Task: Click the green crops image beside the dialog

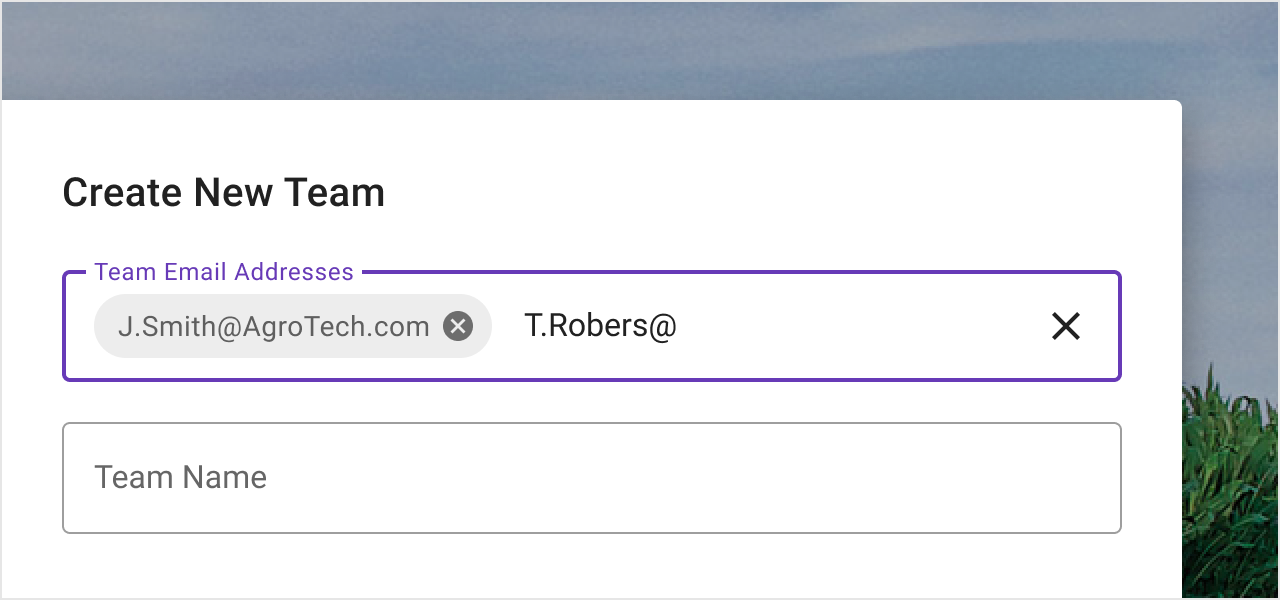Action: pos(1230,480)
